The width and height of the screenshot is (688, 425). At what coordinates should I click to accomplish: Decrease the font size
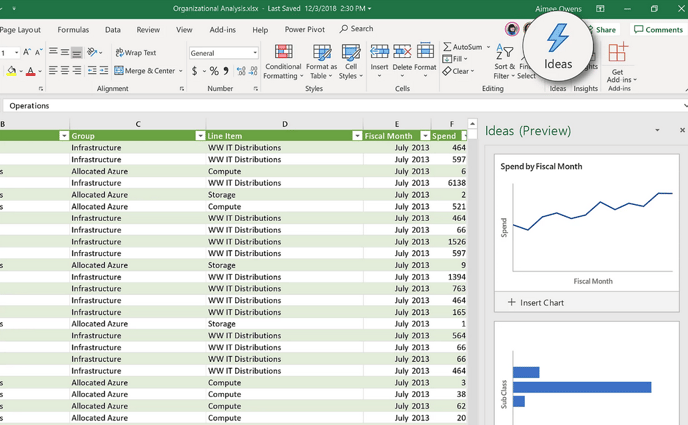click(39, 52)
